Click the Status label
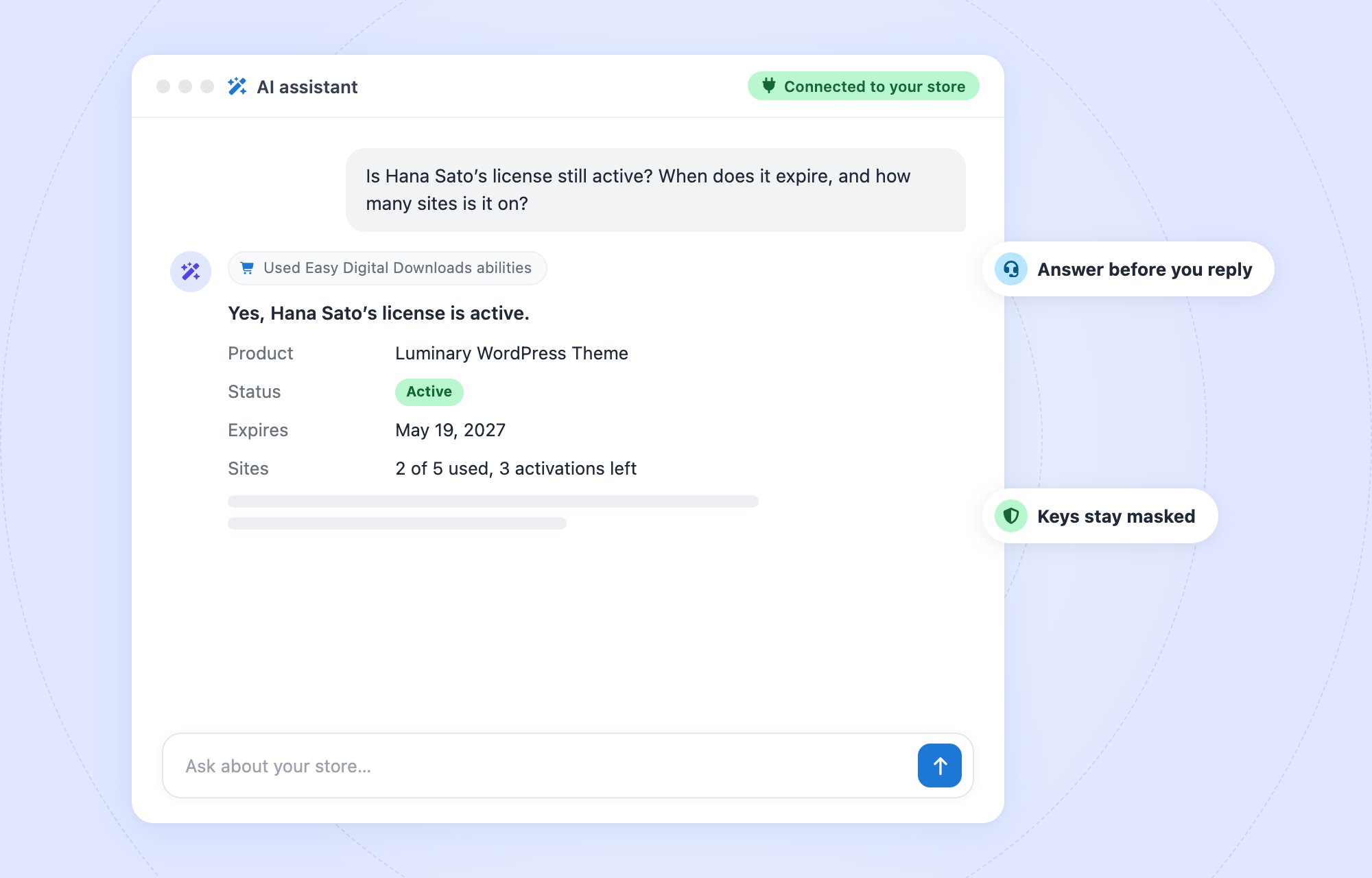 (x=254, y=392)
